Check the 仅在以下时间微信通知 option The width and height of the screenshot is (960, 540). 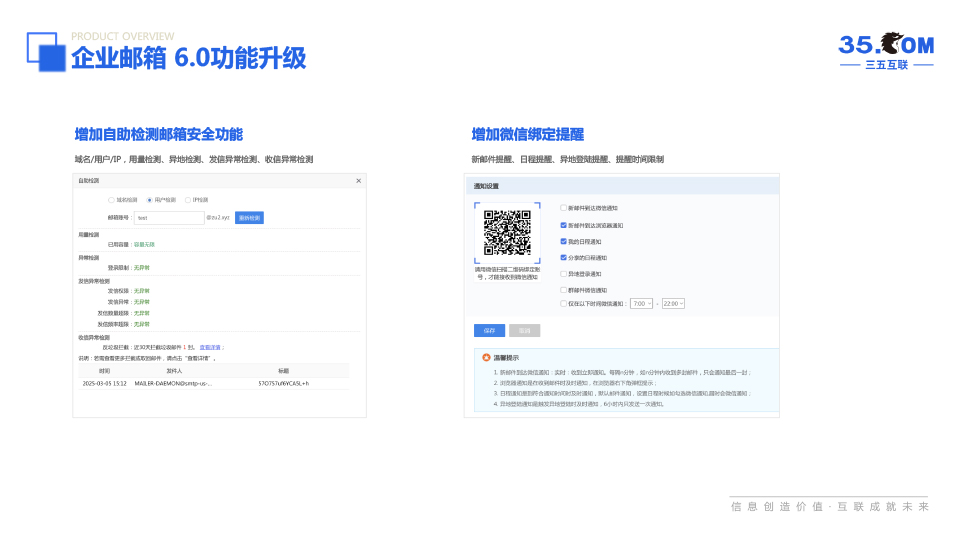[563, 303]
